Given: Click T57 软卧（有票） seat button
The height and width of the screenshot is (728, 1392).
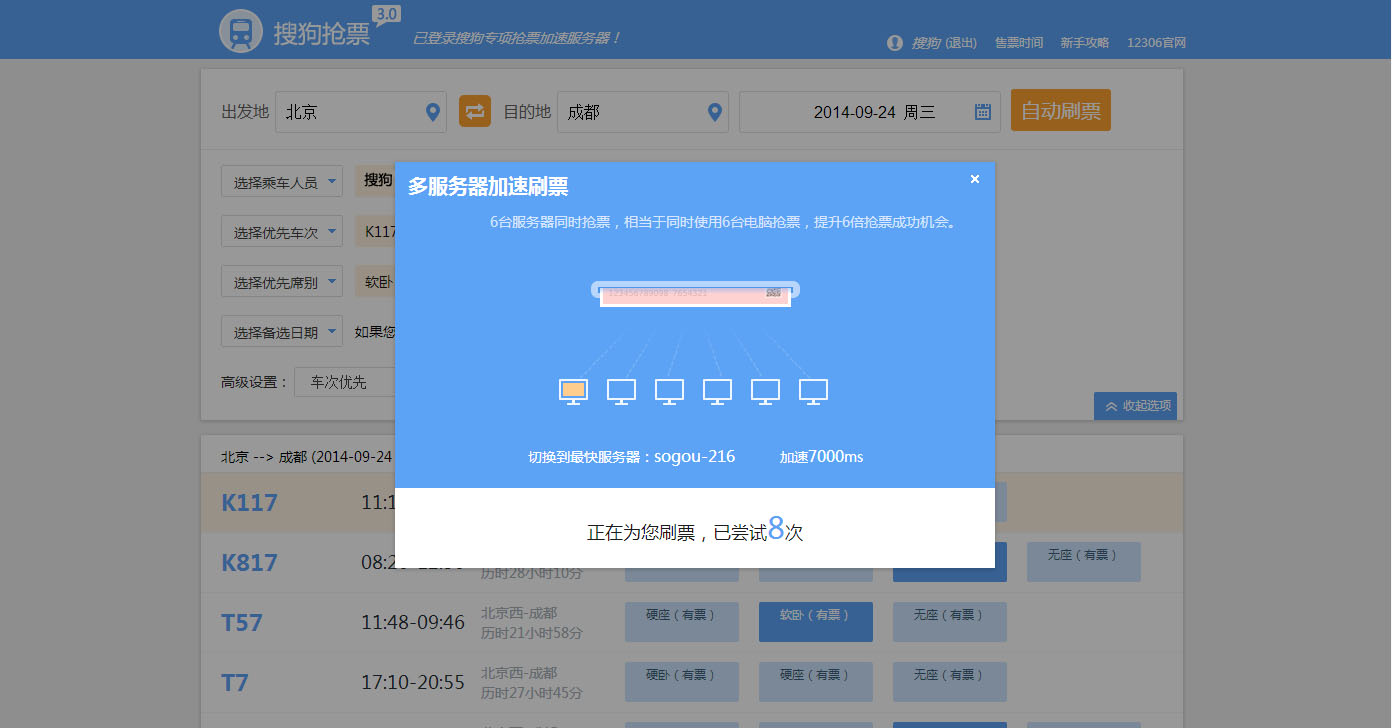Looking at the screenshot, I should point(816,622).
